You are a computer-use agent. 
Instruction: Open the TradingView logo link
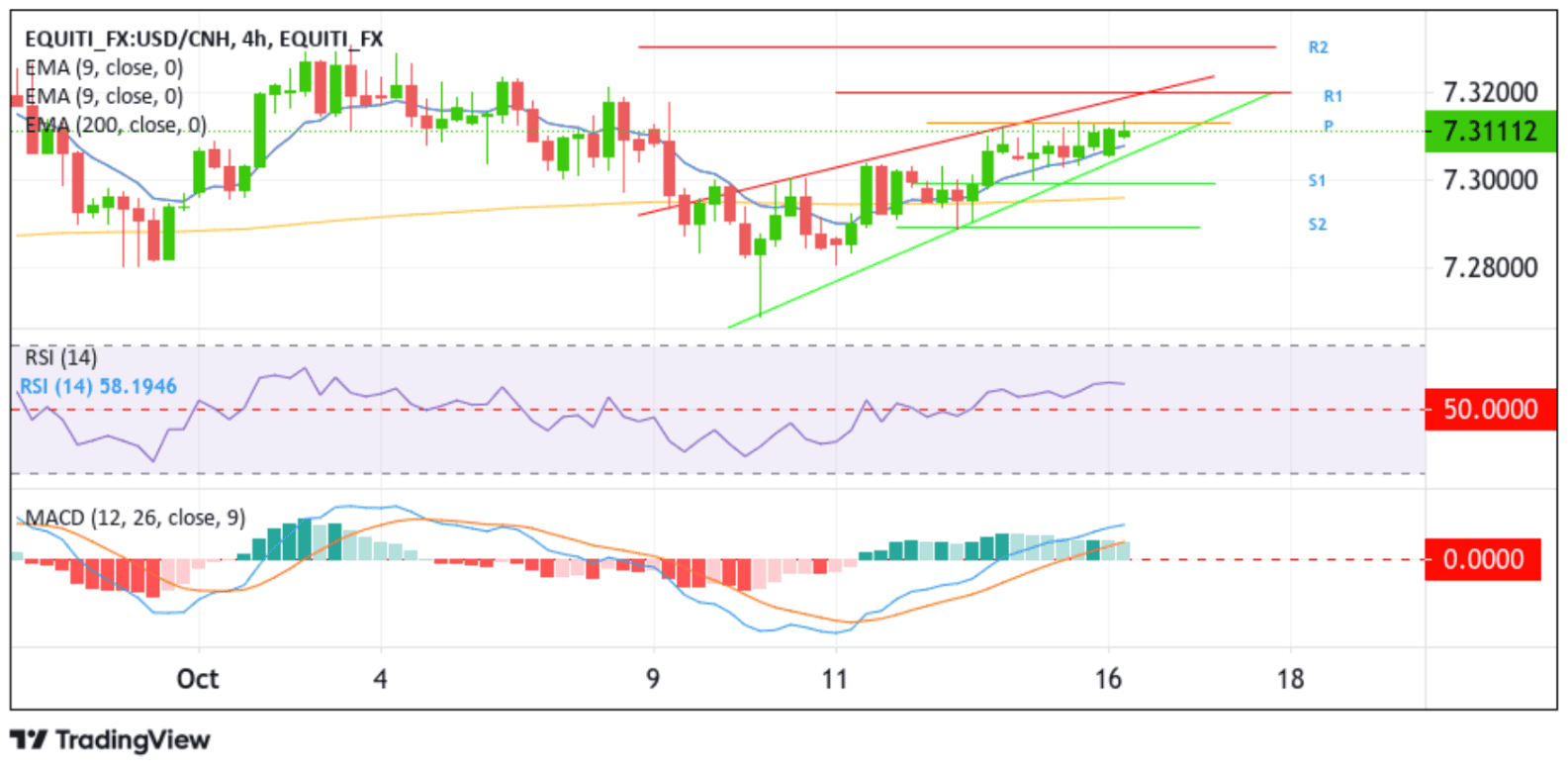click(x=111, y=740)
